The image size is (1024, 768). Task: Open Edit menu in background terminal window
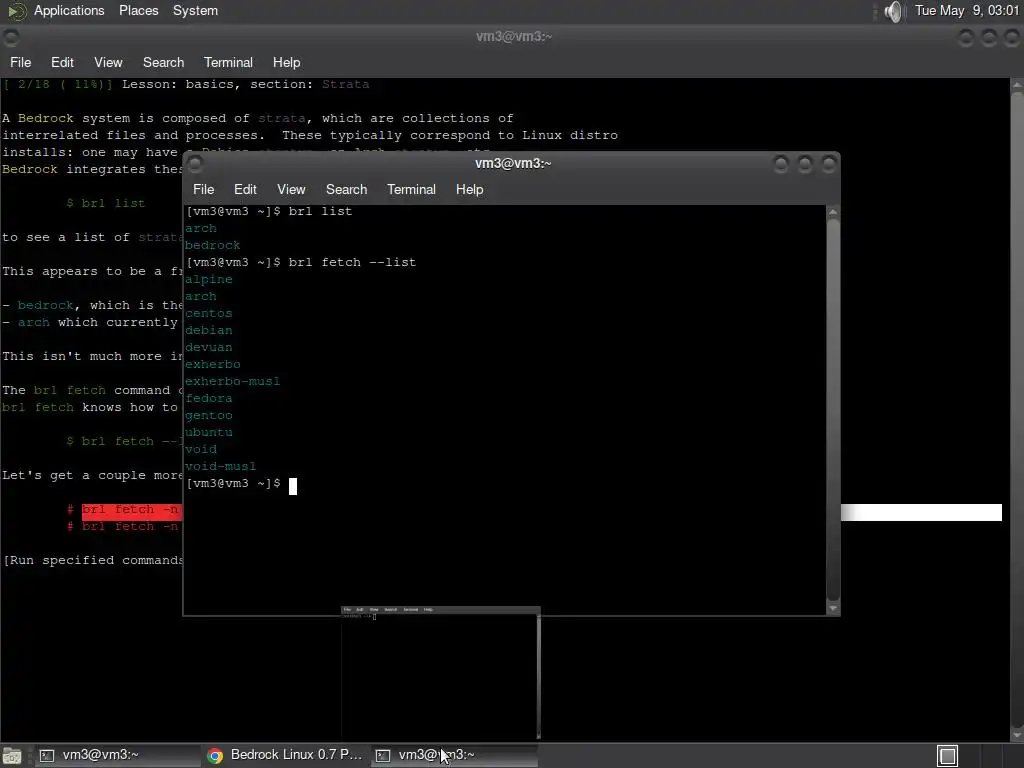(x=62, y=62)
